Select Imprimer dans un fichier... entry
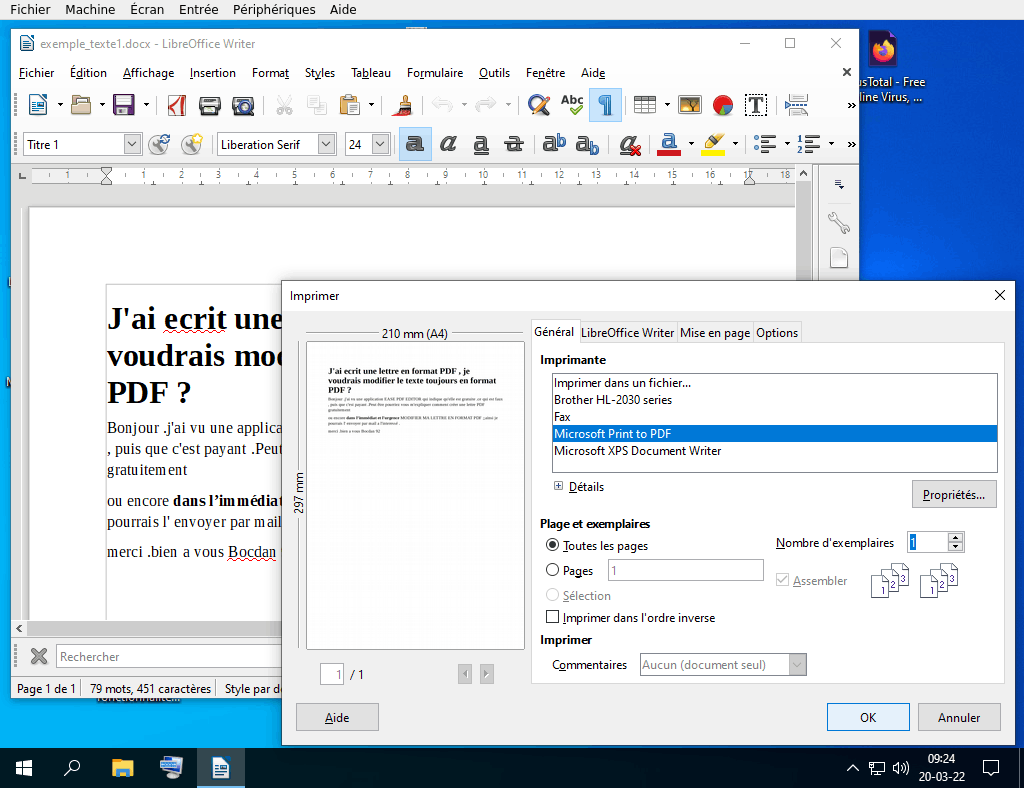The height and width of the screenshot is (788, 1024). tap(775, 383)
